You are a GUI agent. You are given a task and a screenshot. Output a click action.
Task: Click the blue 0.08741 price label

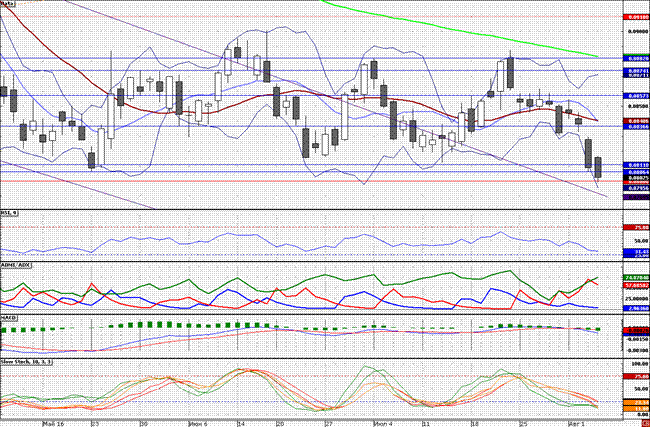[637, 71]
